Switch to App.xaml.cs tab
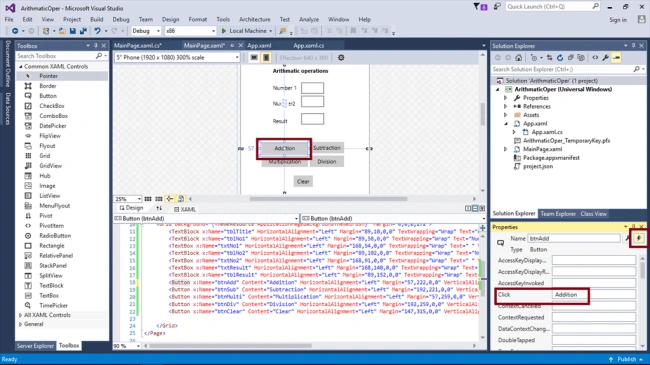This screenshot has width=650, height=365. click(x=309, y=46)
